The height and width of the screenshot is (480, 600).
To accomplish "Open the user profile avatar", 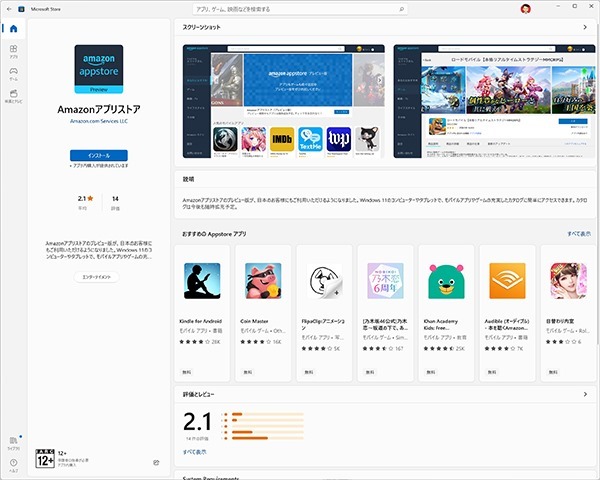I will [x=526, y=9].
